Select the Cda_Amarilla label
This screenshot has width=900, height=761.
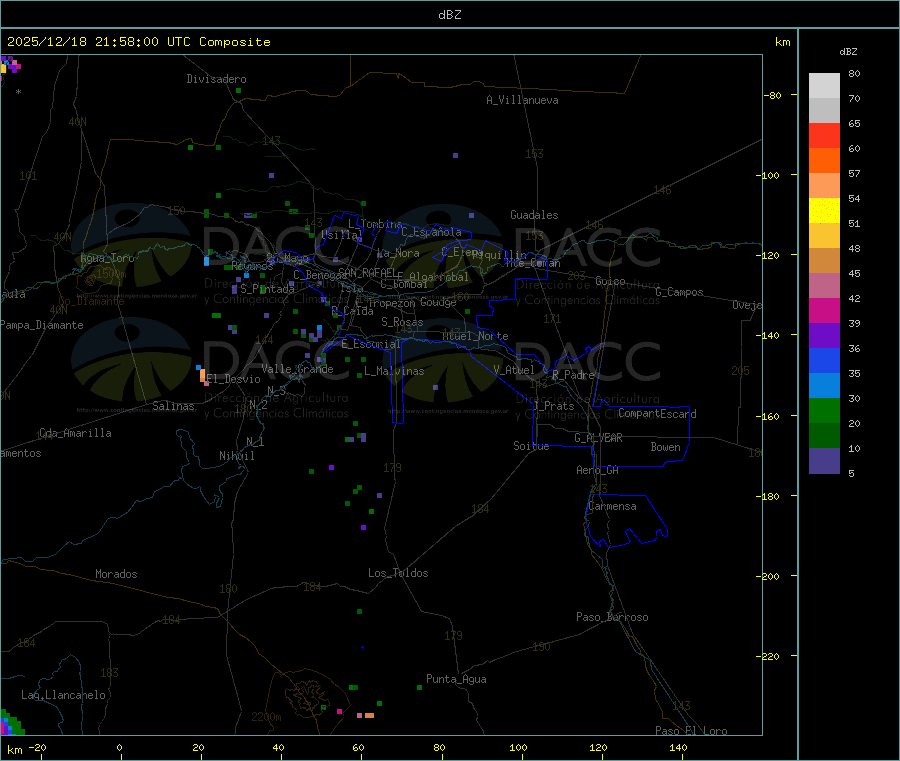75,433
